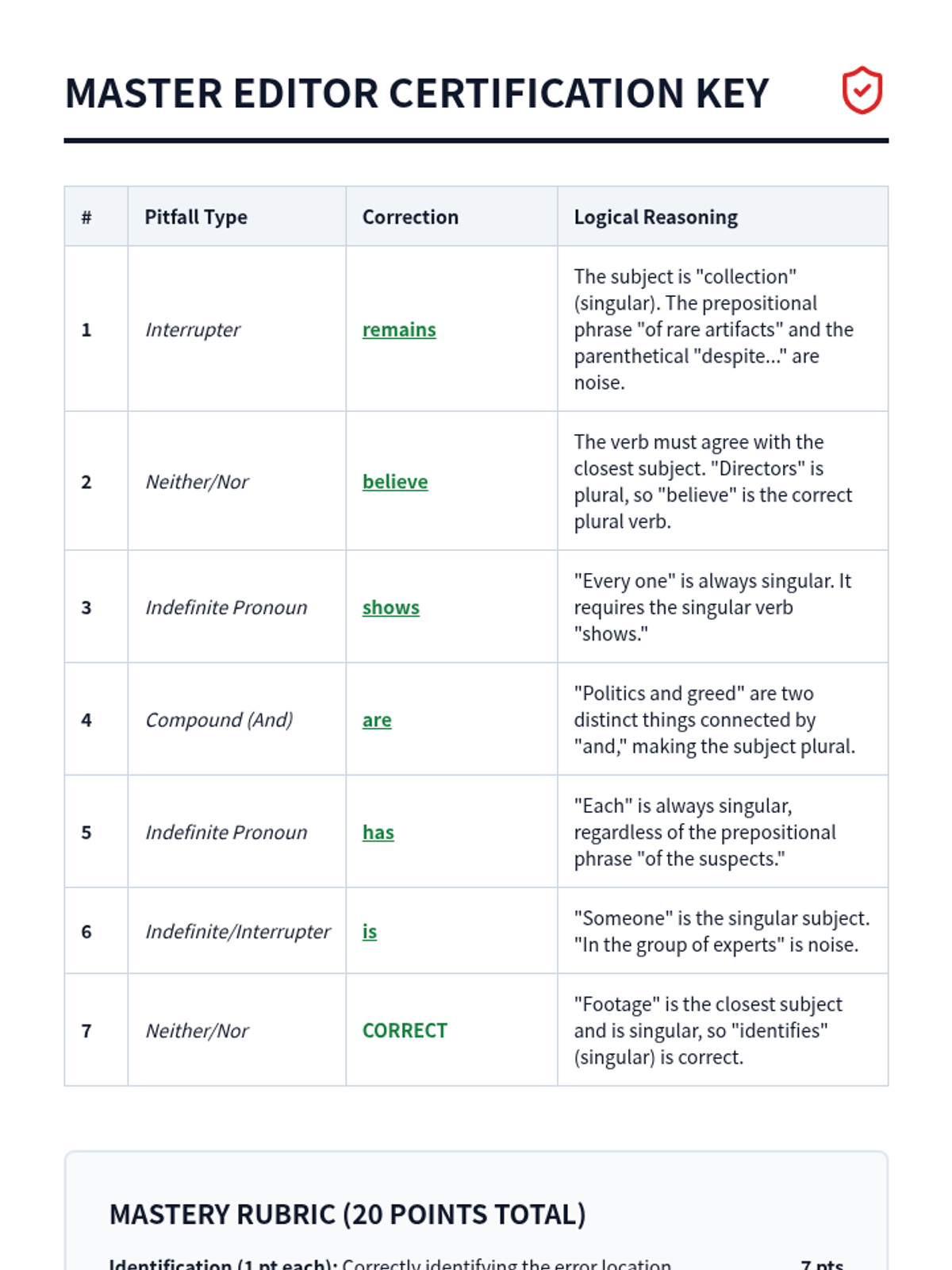Click the green CORRECT label in row 7
Screen dimensions: 952x1270
tap(405, 1030)
